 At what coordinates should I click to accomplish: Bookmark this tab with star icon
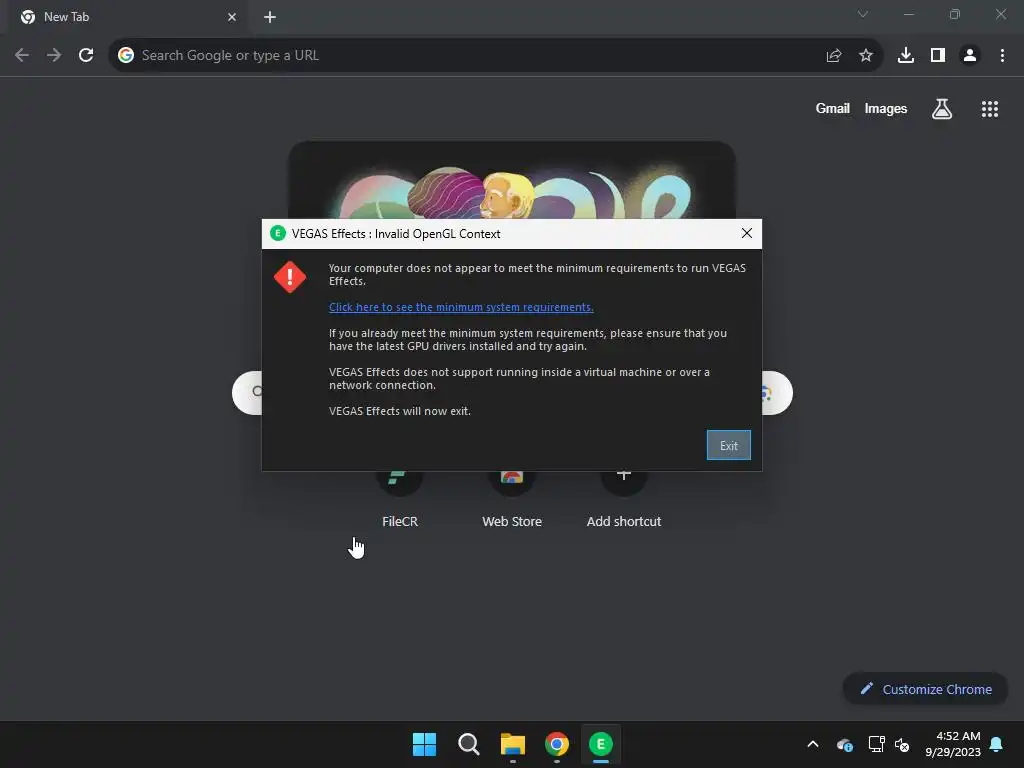[x=865, y=56]
